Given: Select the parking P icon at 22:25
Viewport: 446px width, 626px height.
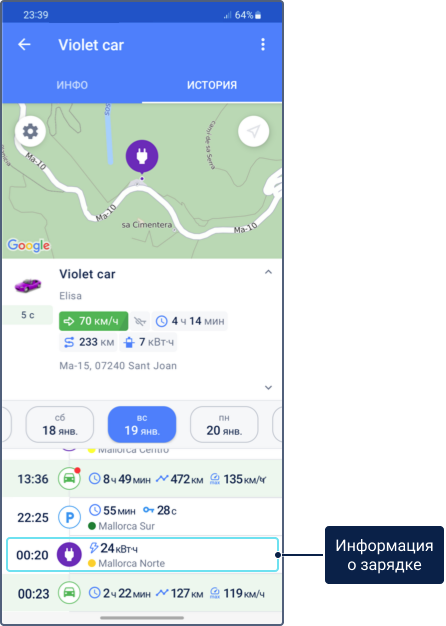Looking at the screenshot, I should pyautogui.click(x=69, y=517).
